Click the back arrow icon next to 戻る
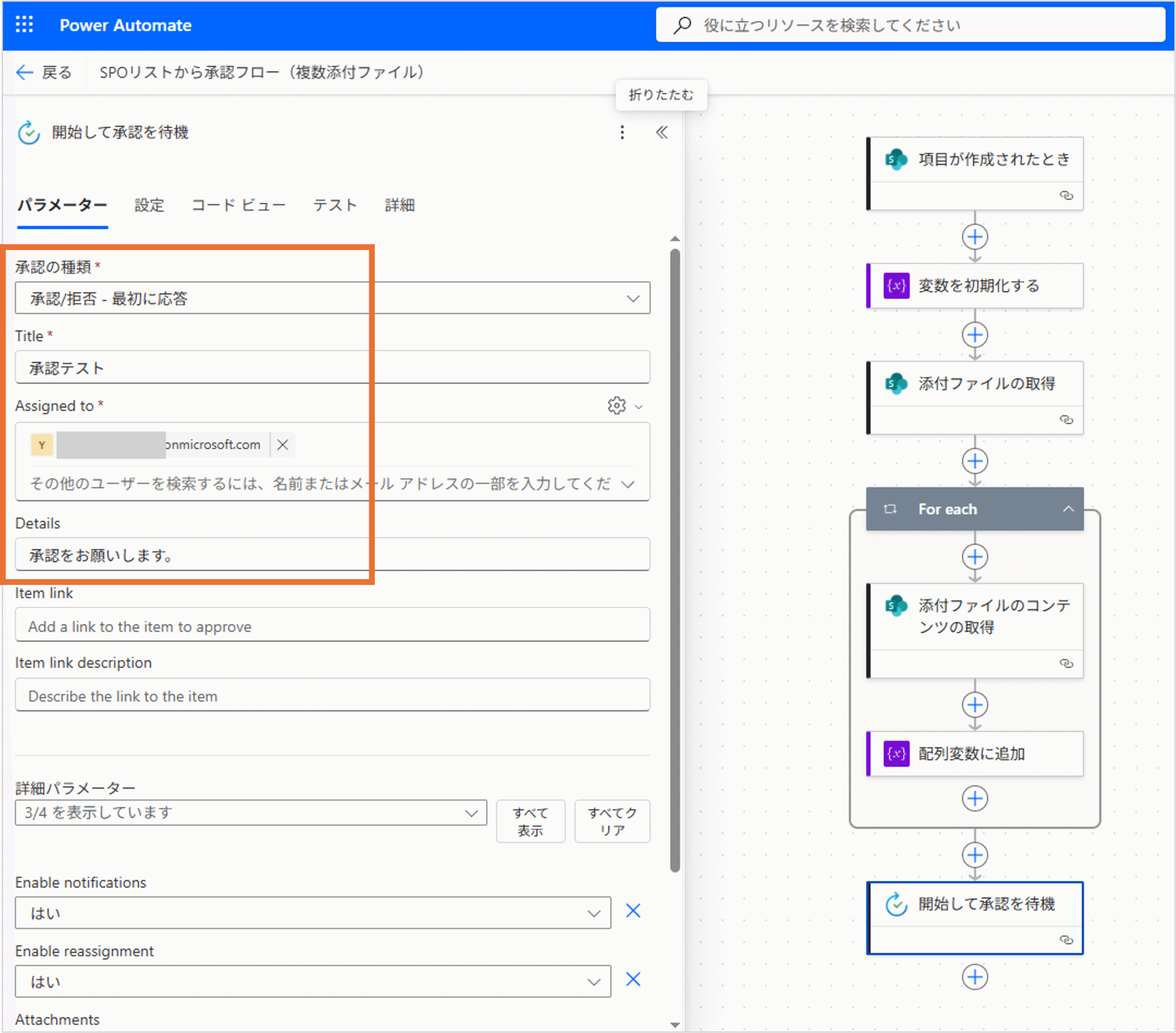 pos(25,73)
